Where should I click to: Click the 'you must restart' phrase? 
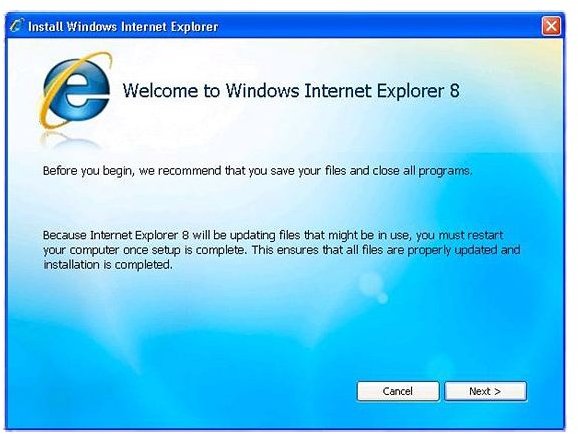point(460,235)
